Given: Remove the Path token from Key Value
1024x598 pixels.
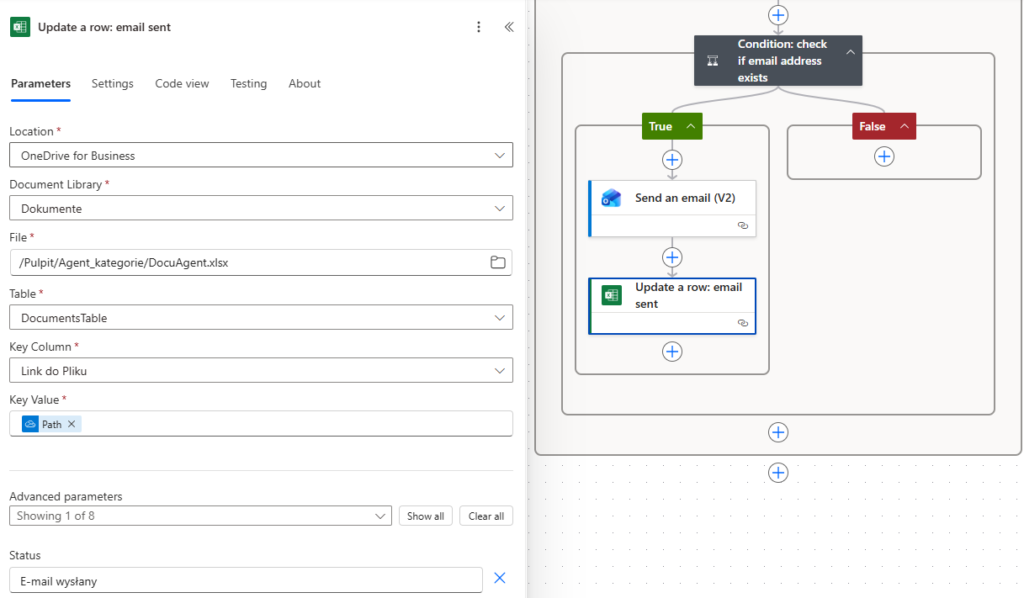Looking at the screenshot, I should click(x=72, y=424).
